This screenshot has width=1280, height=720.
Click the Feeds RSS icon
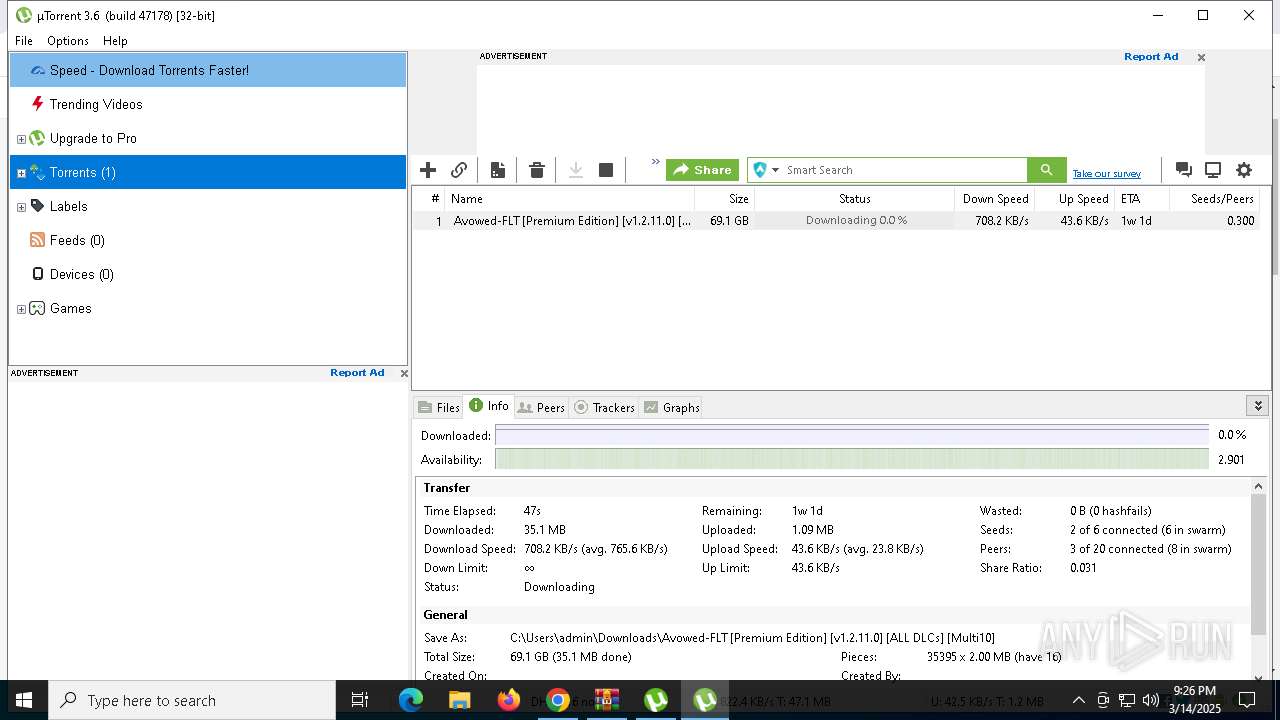pyautogui.click(x=37, y=240)
